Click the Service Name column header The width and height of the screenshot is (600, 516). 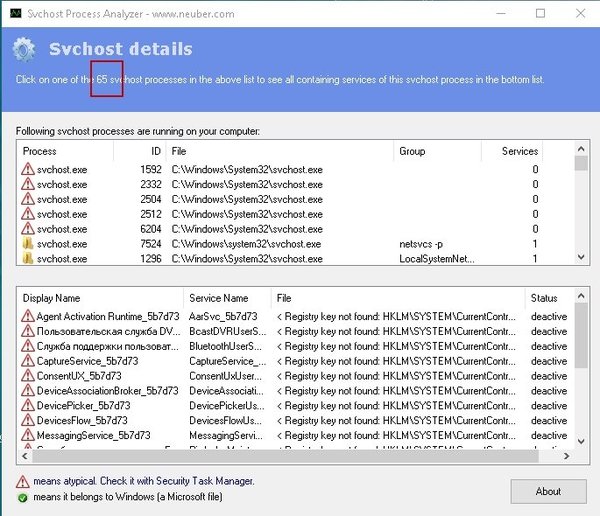[x=219, y=298]
